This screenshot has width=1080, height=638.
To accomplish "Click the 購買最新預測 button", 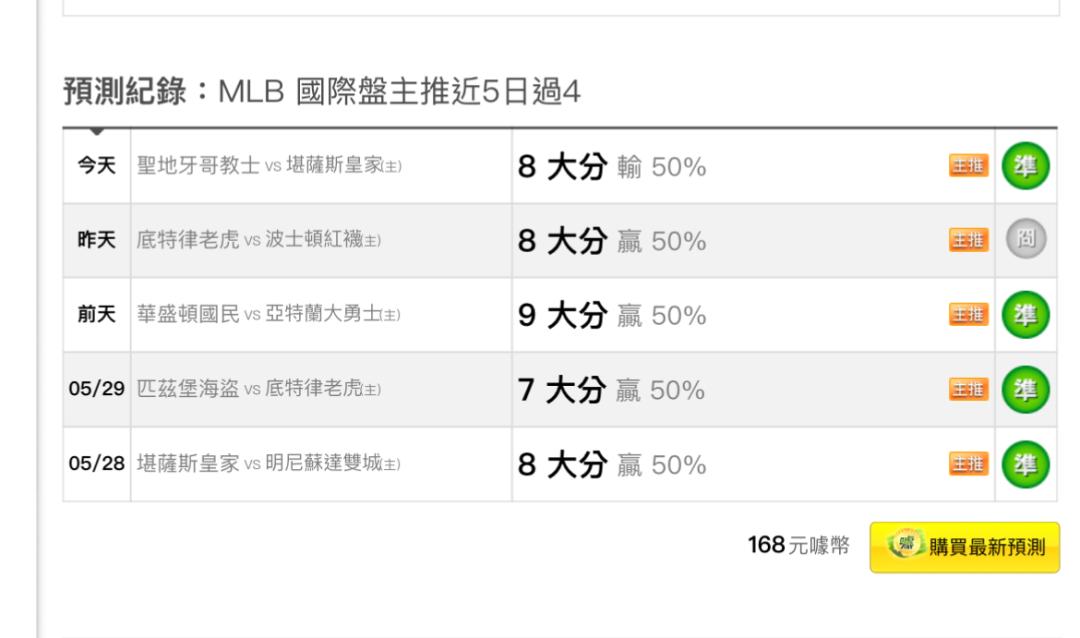I will click(964, 547).
